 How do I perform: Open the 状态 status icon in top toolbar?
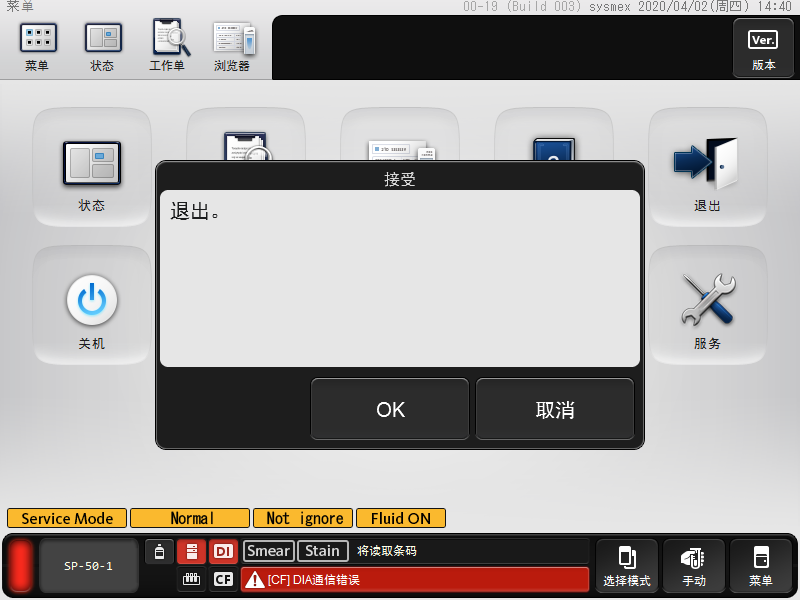point(102,46)
